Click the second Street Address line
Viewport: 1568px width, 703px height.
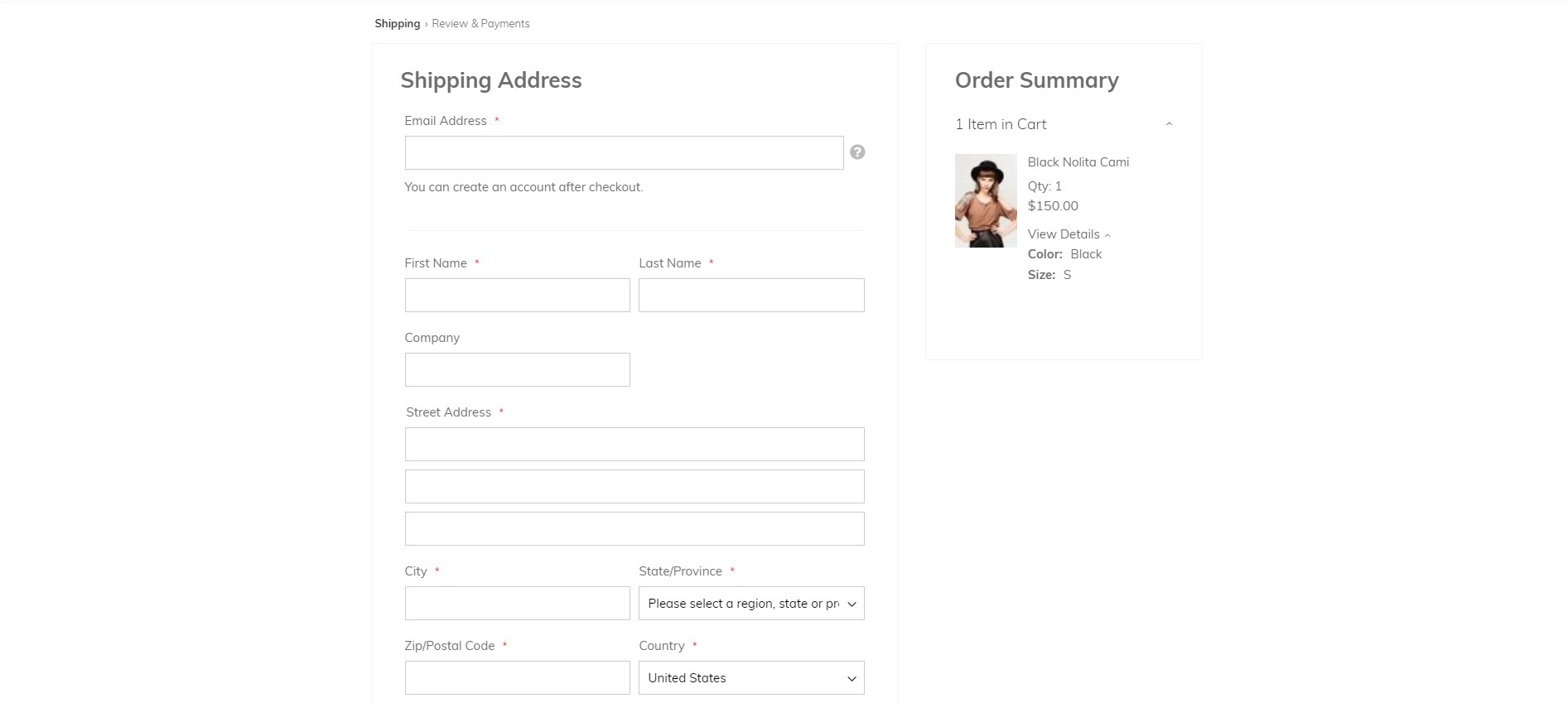634,487
